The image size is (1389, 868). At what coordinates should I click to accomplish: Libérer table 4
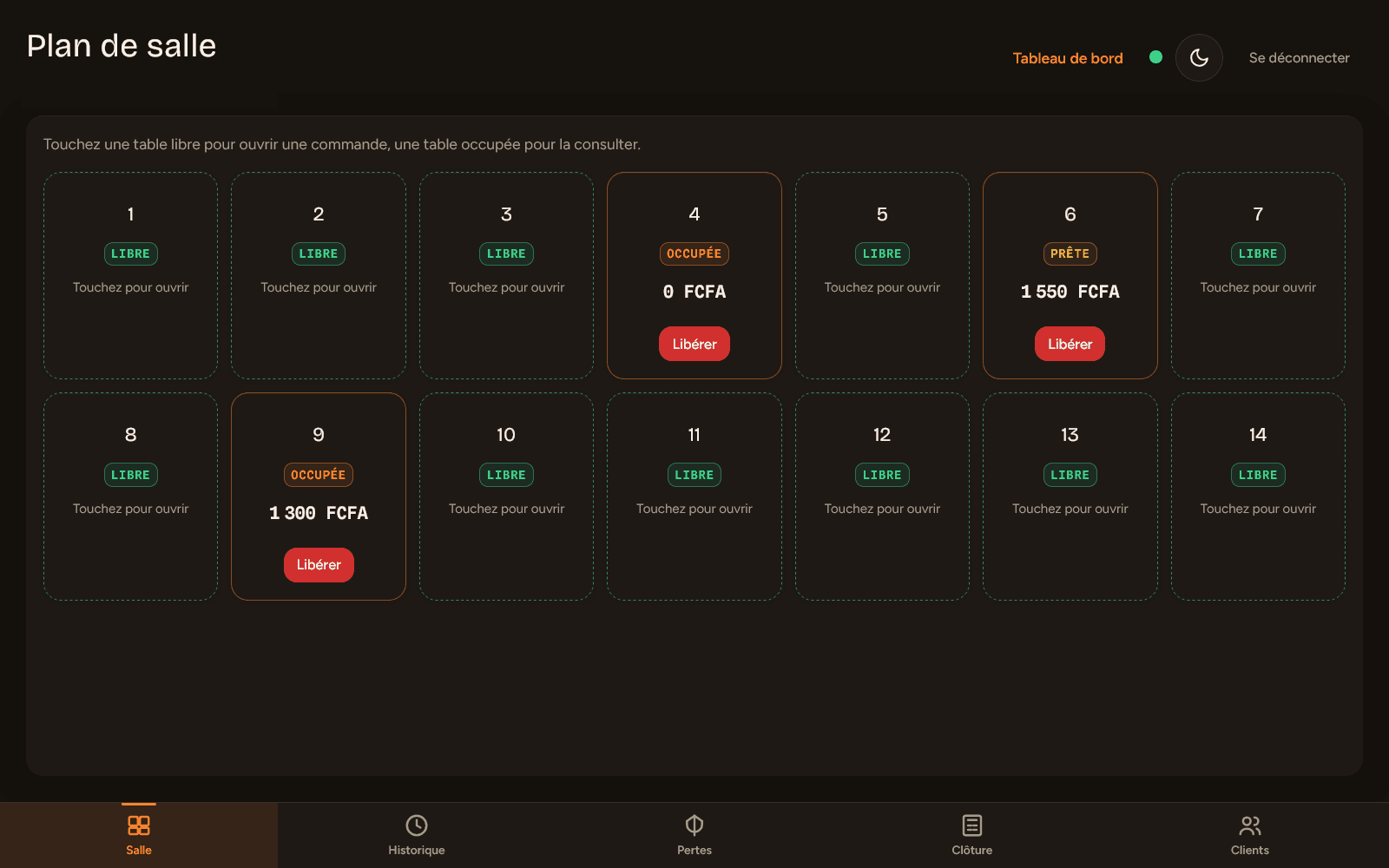pyautogui.click(x=694, y=344)
